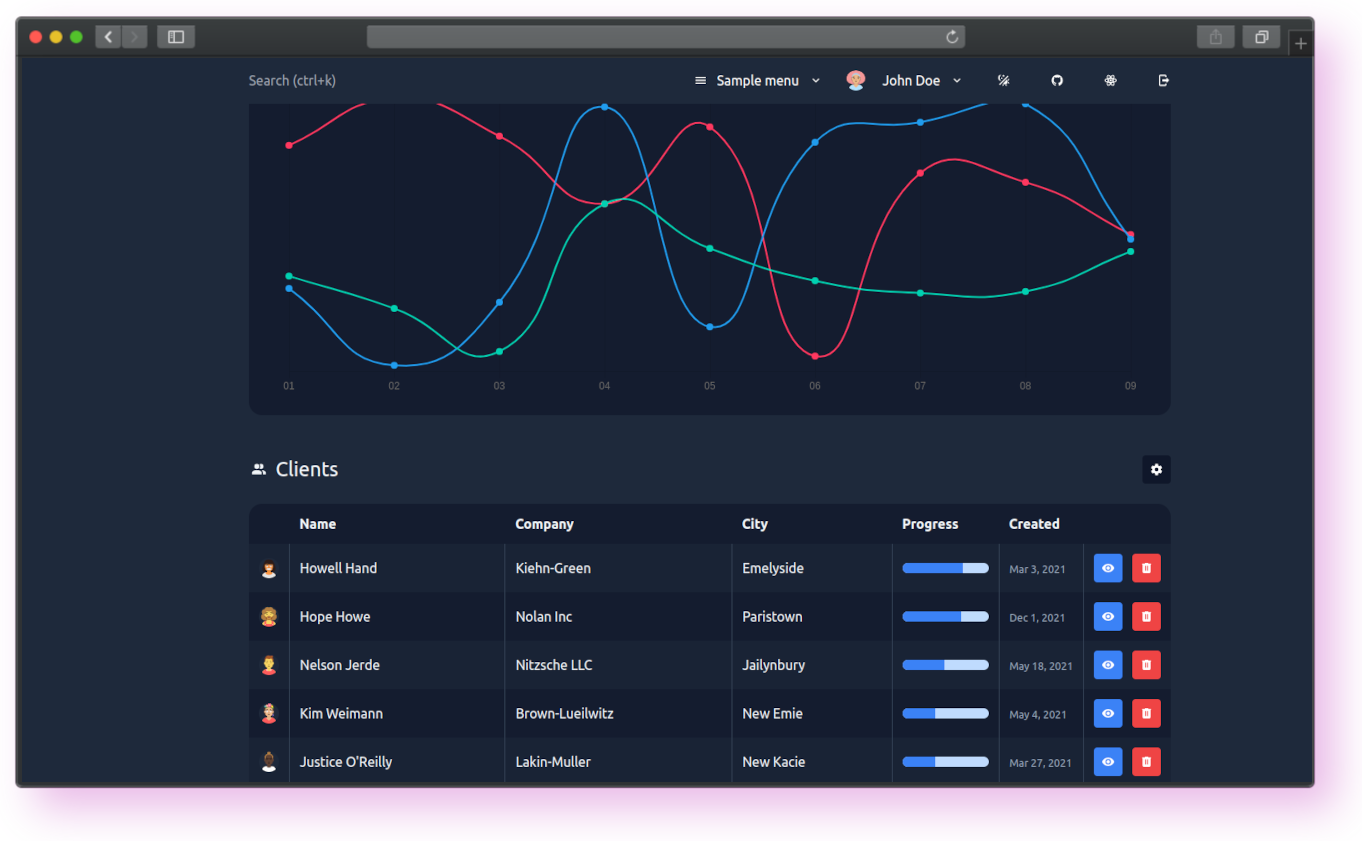The width and height of the screenshot is (1362, 841).
Task: Open the John Doe user dropdown
Action: [904, 81]
